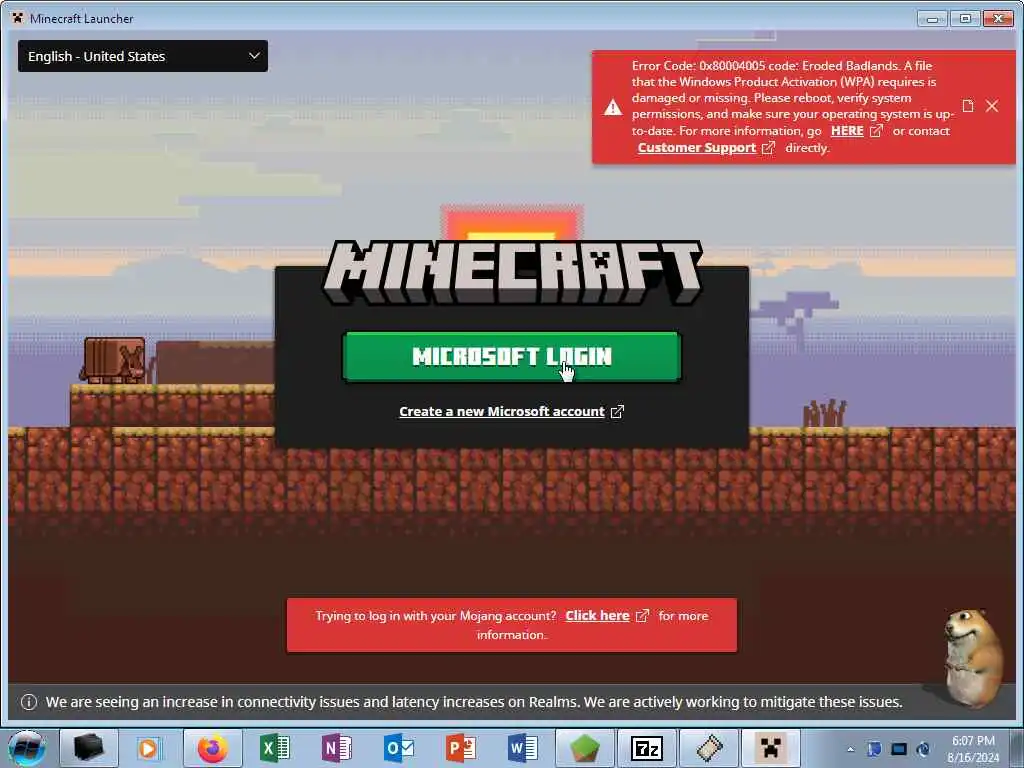Click the taskbar clock showing 6:07 PM

coord(973,749)
